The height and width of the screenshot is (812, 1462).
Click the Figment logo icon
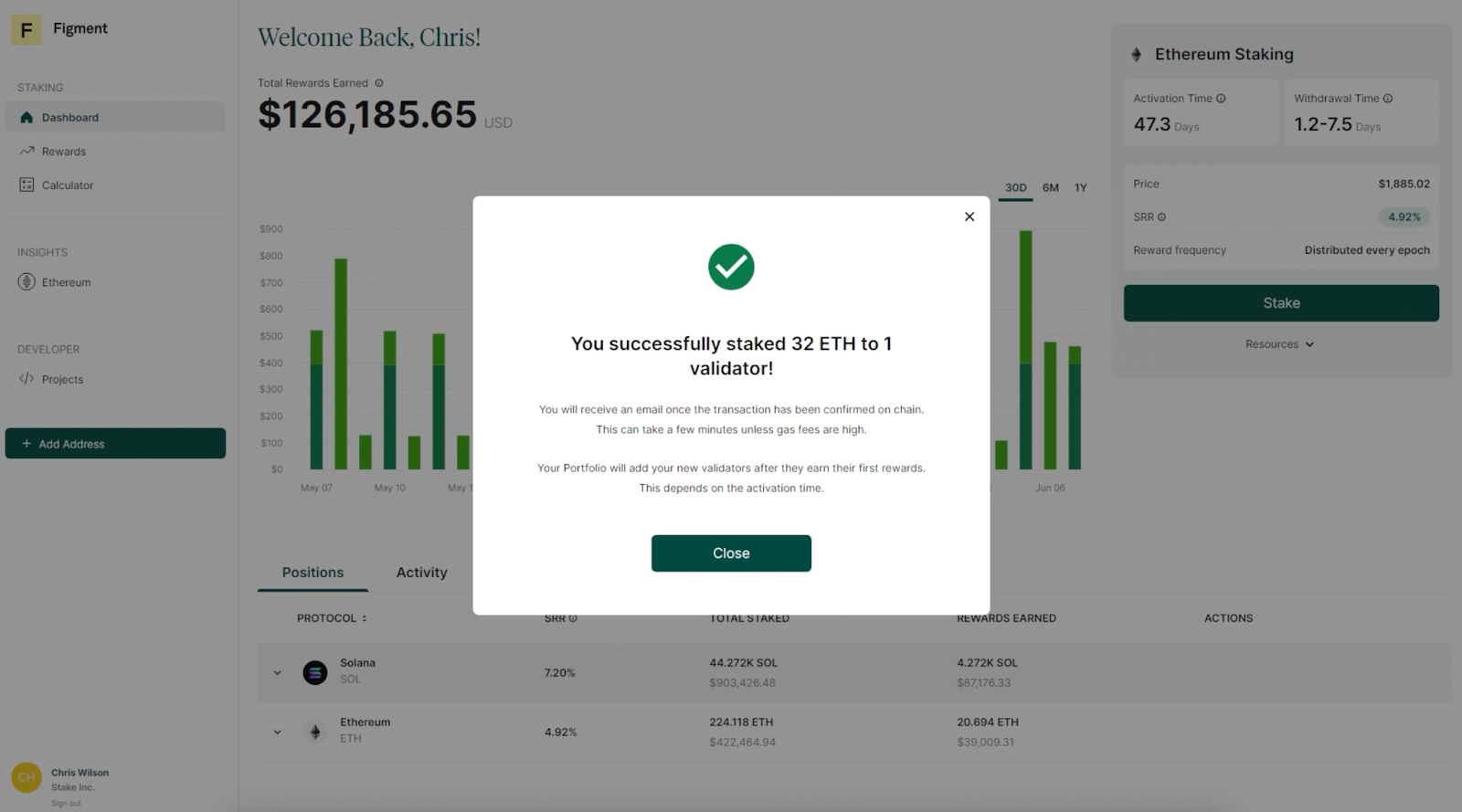pos(26,30)
